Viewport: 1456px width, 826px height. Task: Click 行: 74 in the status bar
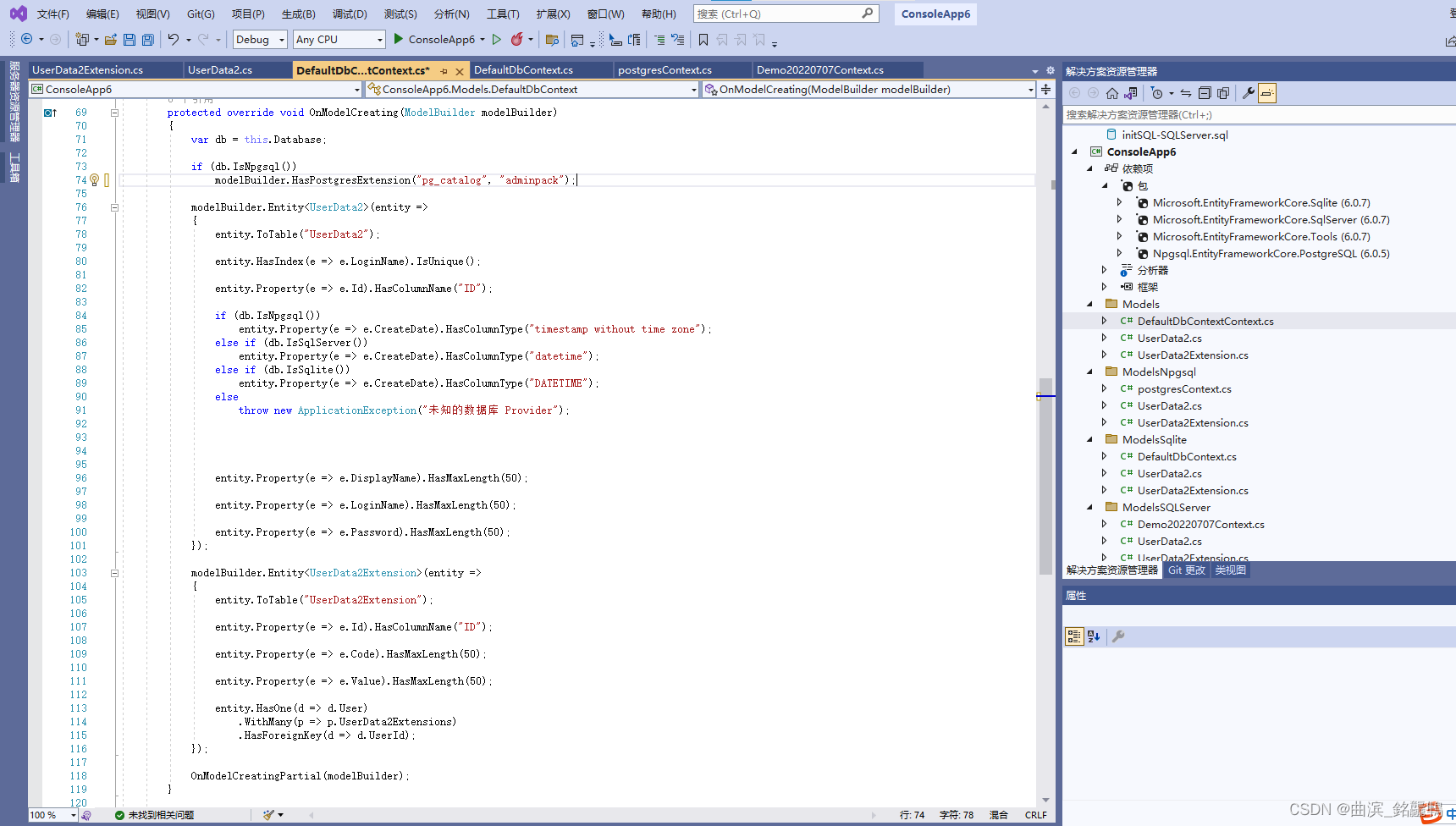click(x=912, y=815)
